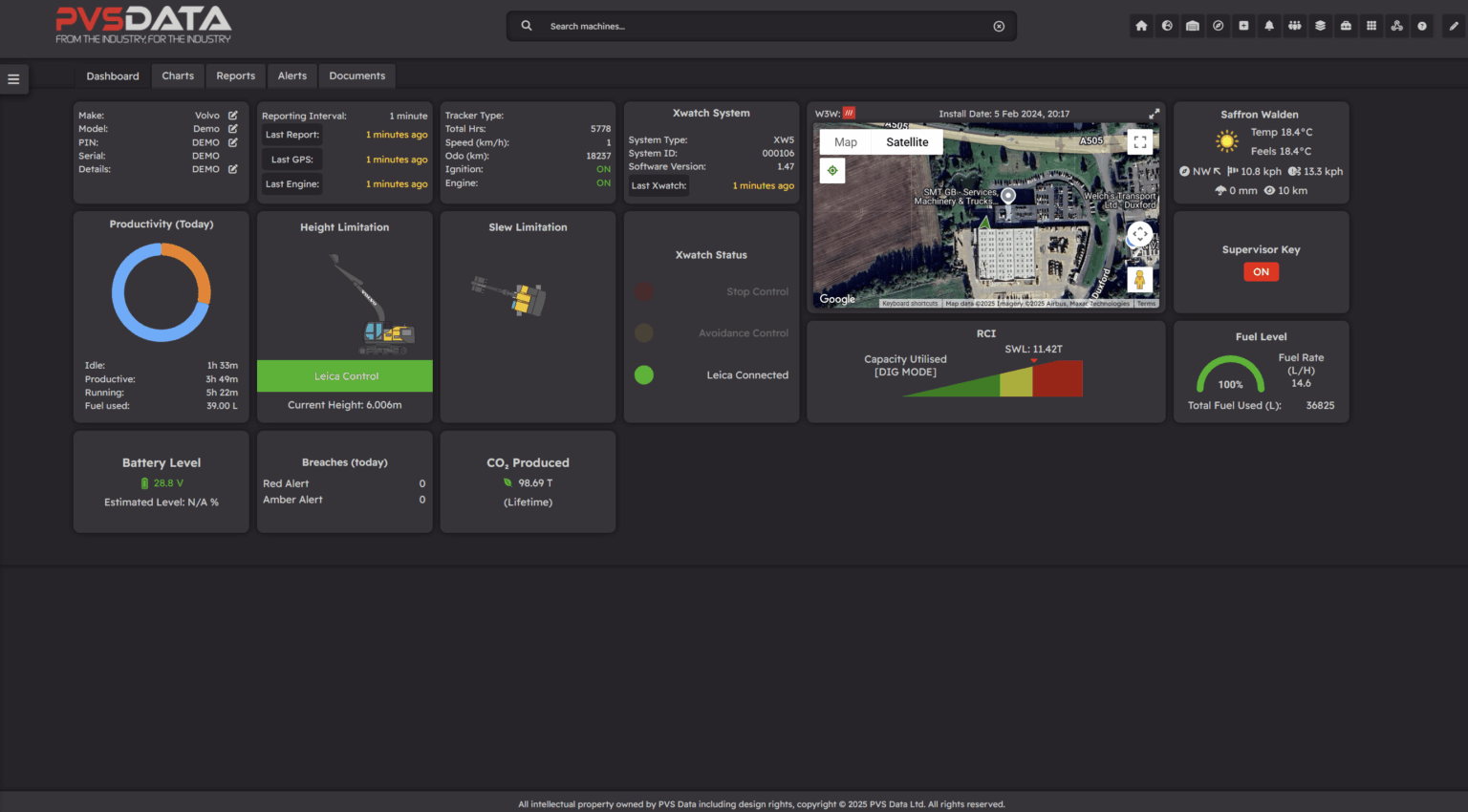Switch map to Map view
Screen dimensions: 1468x812
point(846,142)
